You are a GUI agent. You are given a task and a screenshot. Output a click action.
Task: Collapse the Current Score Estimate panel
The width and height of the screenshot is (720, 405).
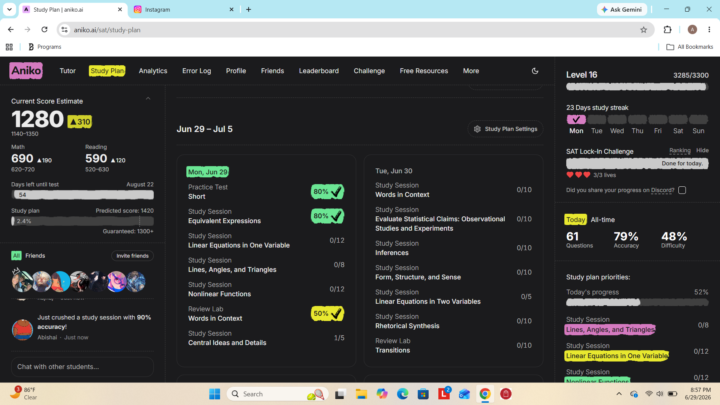(148, 99)
